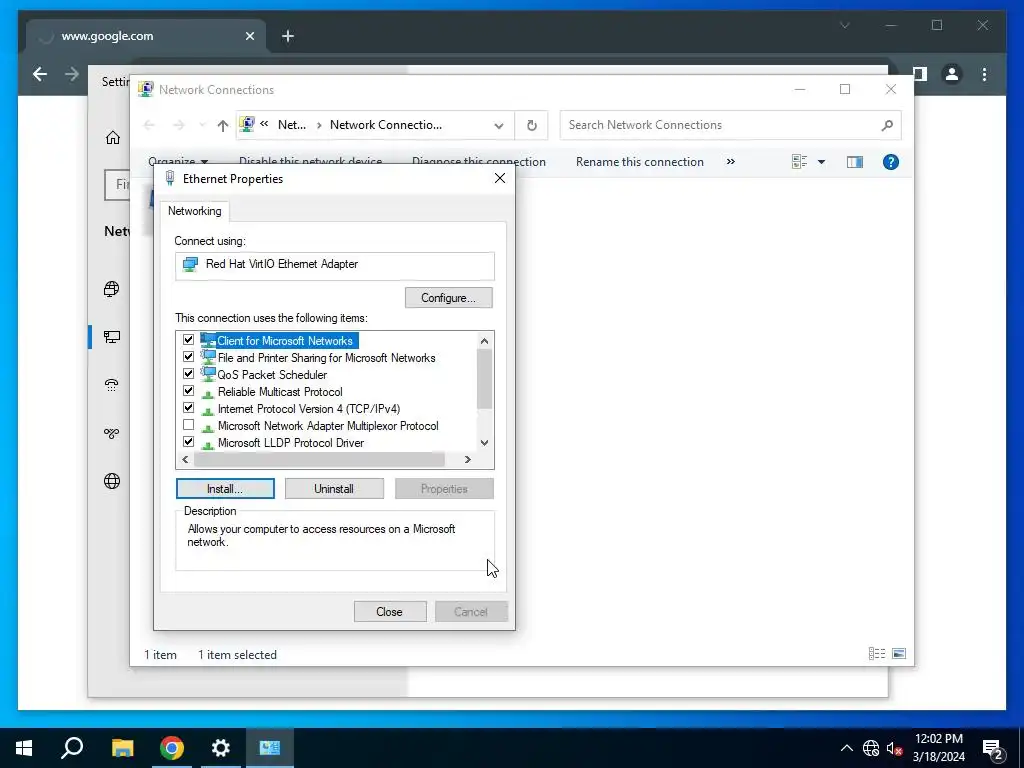Click the horizontal scroll right arrow in items list
The width and height of the screenshot is (1024, 768).
tap(468, 460)
